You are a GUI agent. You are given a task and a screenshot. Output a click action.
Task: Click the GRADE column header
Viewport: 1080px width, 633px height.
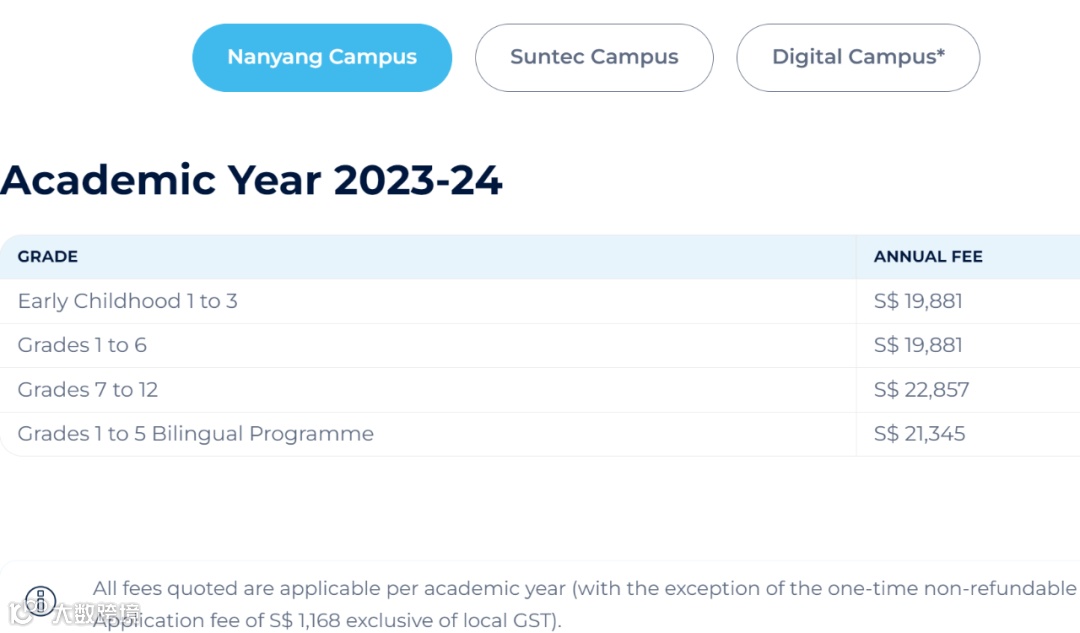pos(48,257)
